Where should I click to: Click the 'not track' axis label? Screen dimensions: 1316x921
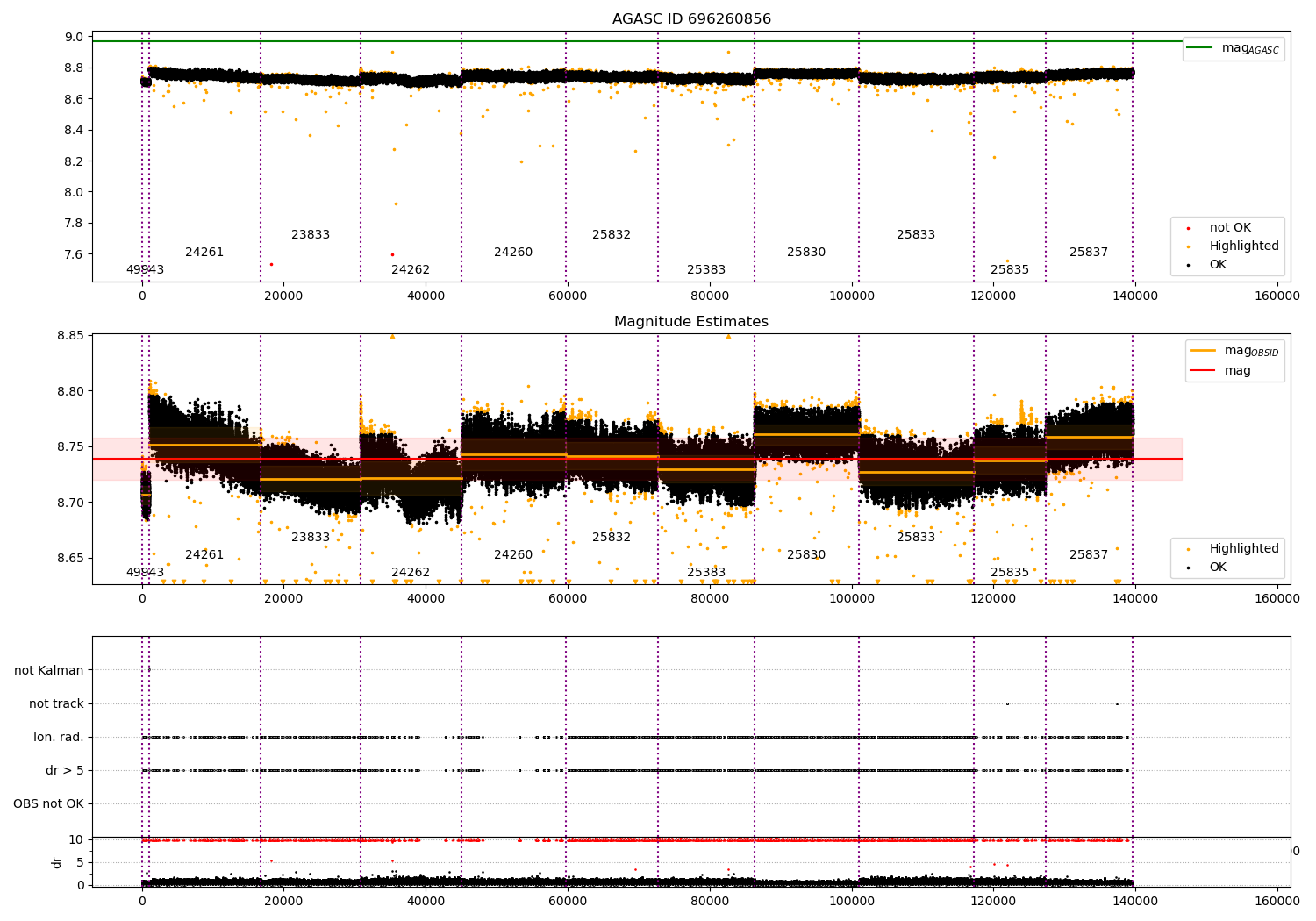coord(56,703)
